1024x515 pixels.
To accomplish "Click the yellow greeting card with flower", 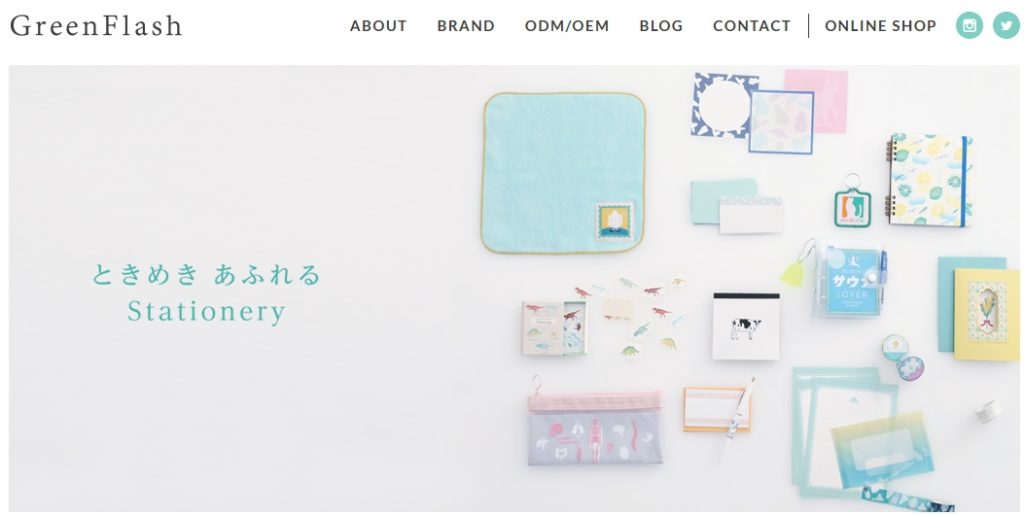I will [986, 315].
